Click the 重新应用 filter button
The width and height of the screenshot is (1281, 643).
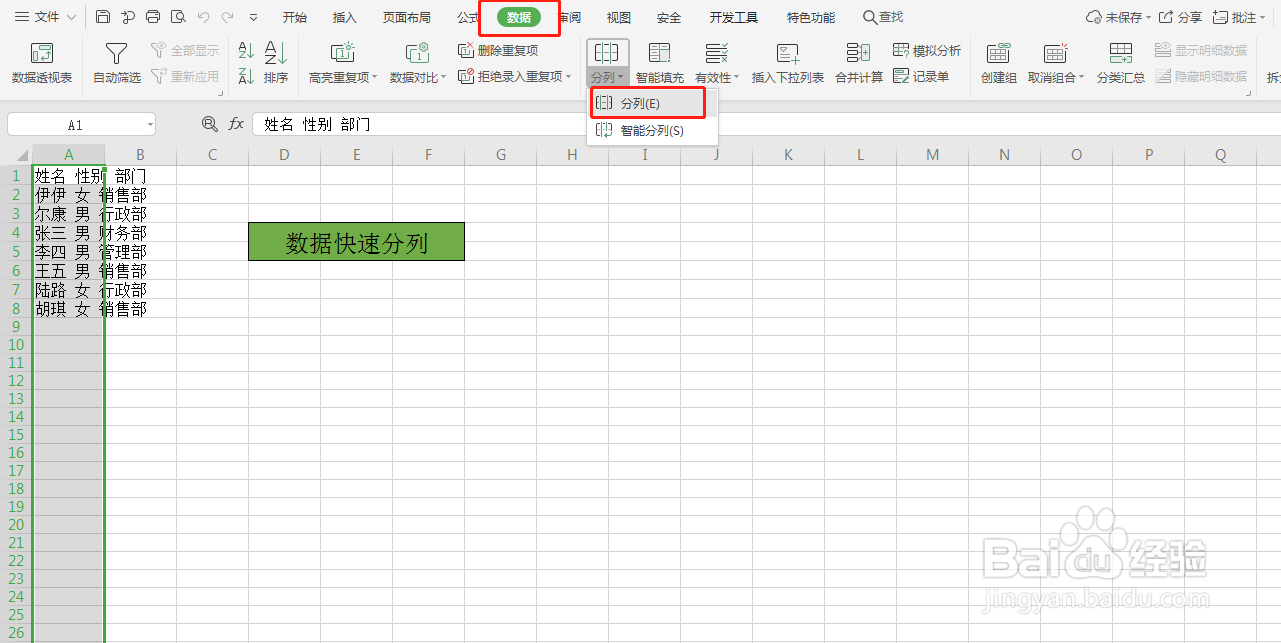tap(185, 76)
